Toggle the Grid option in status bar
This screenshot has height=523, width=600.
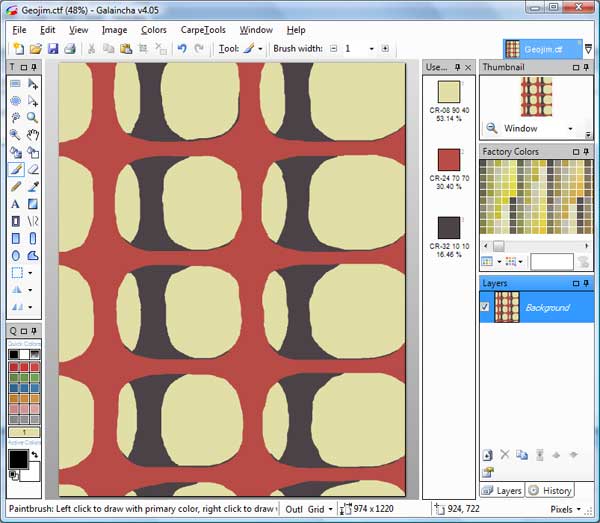[318, 509]
